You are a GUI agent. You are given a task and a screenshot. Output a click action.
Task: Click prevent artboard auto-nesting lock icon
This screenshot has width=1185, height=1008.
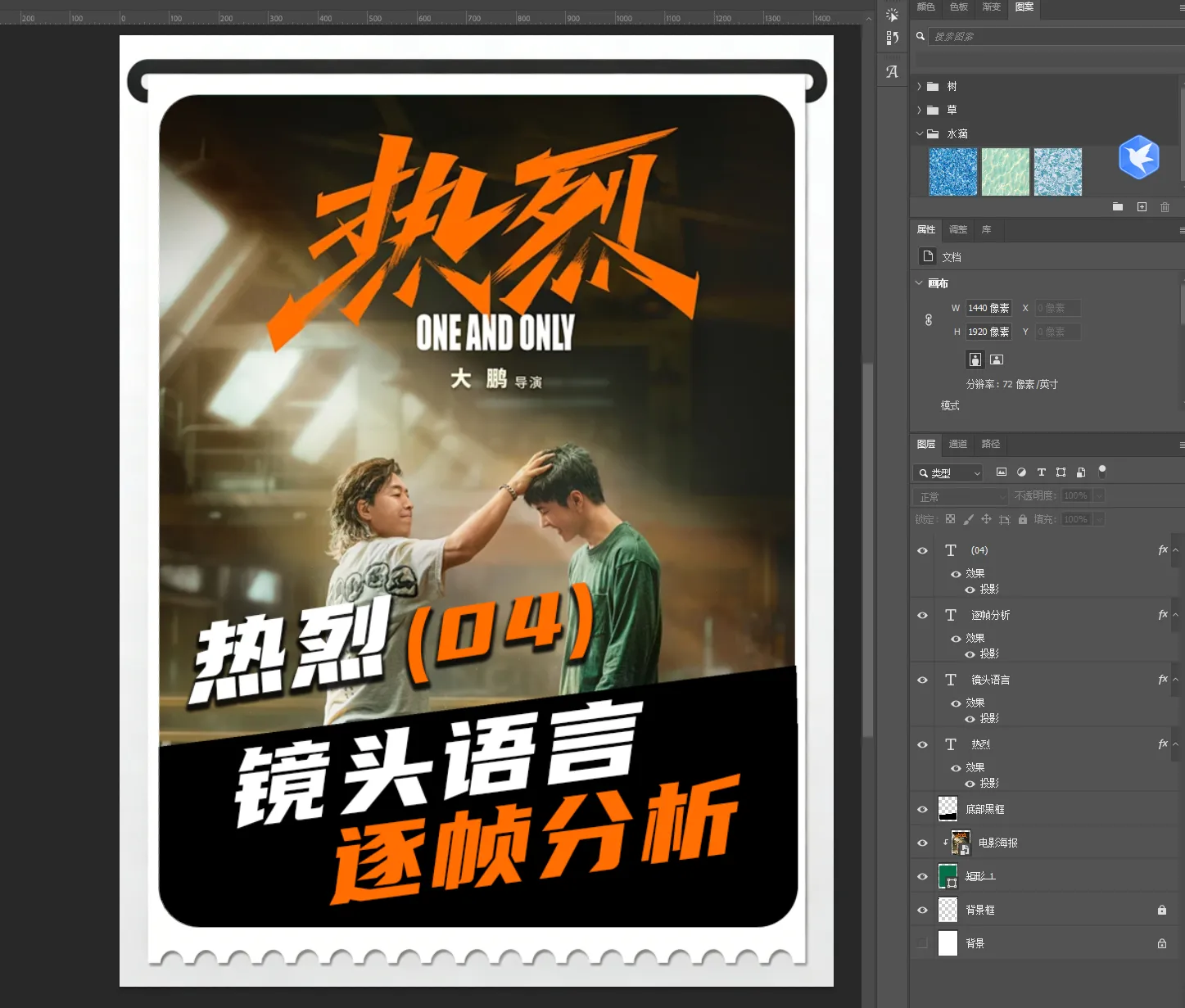click(1005, 519)
